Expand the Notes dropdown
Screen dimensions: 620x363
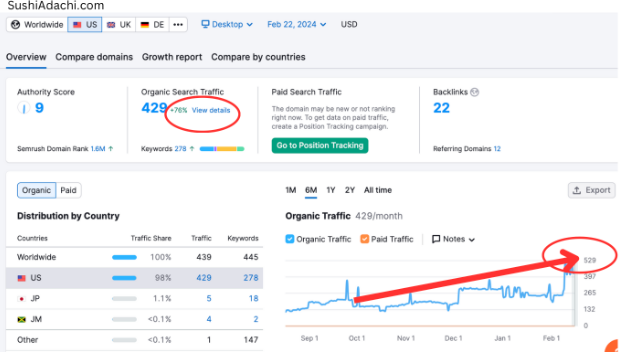(x=453, y=239)
